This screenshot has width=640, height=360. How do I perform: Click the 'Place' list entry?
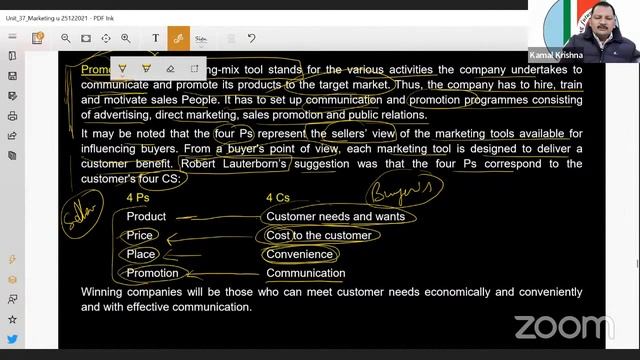coord(141,254)
